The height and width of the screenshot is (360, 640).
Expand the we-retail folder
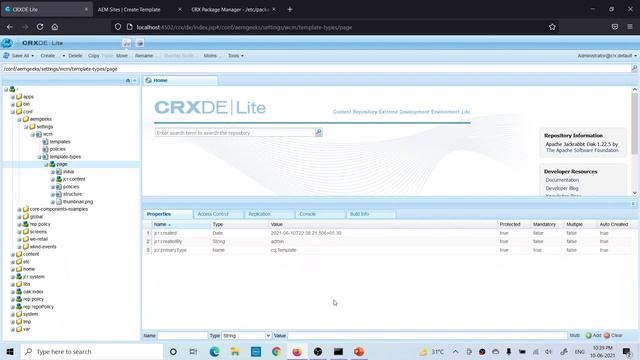pyautogui.click(x=19, y=239)
